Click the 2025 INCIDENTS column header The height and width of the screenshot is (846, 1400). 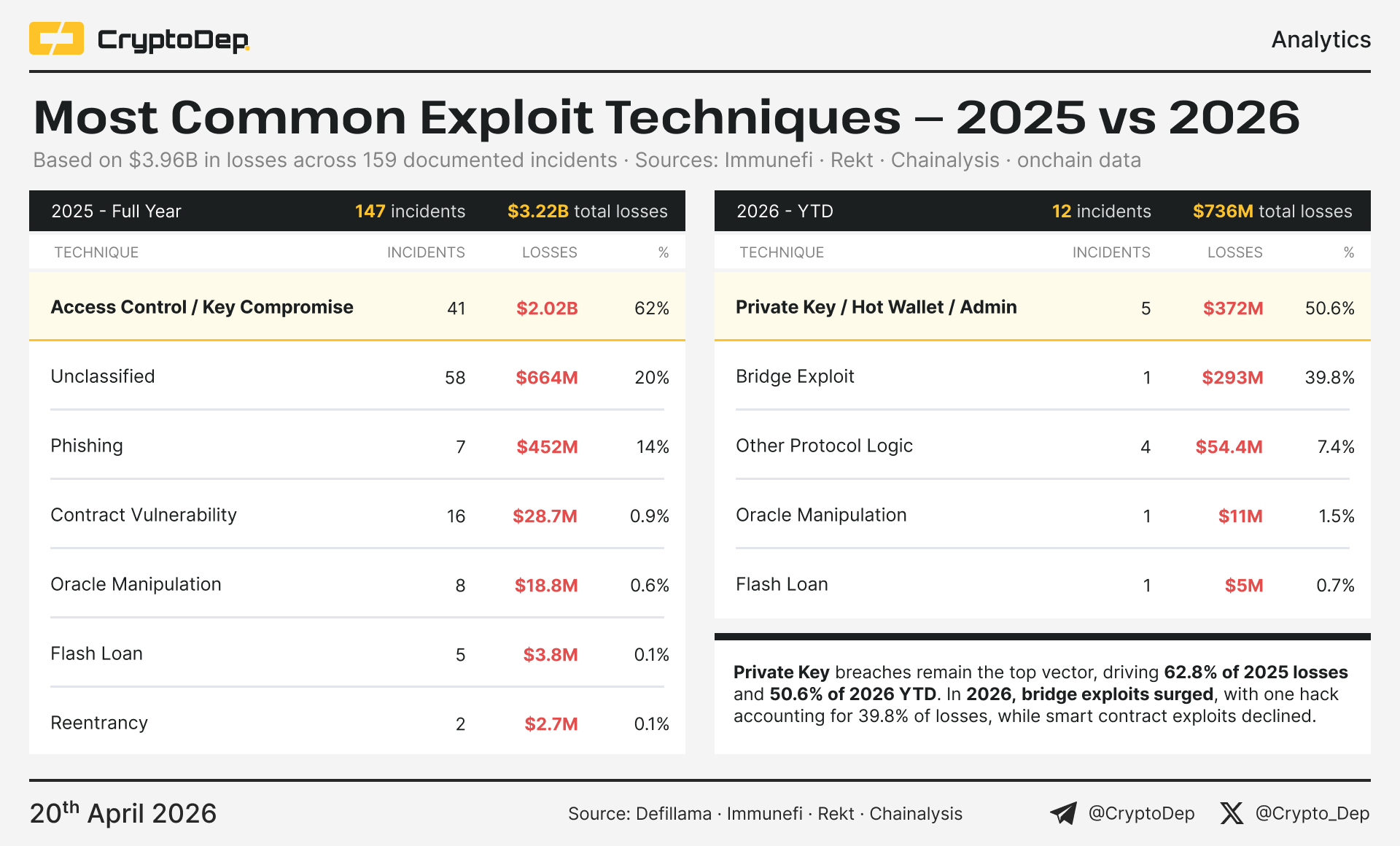(426, 252)
